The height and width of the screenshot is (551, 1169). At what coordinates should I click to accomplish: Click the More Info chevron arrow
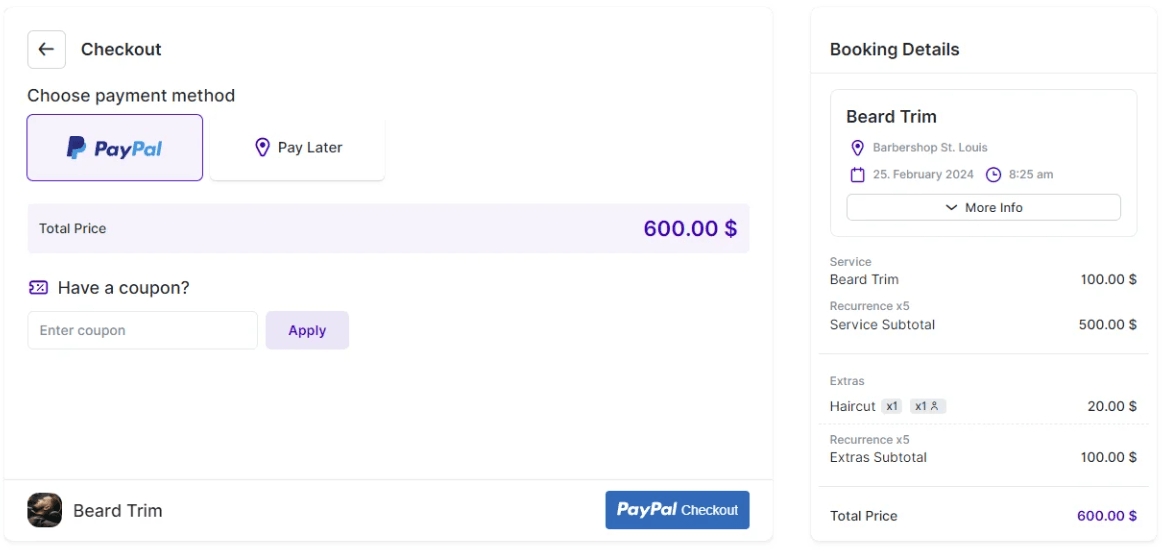pyautogui.click(x=951, y=208)
